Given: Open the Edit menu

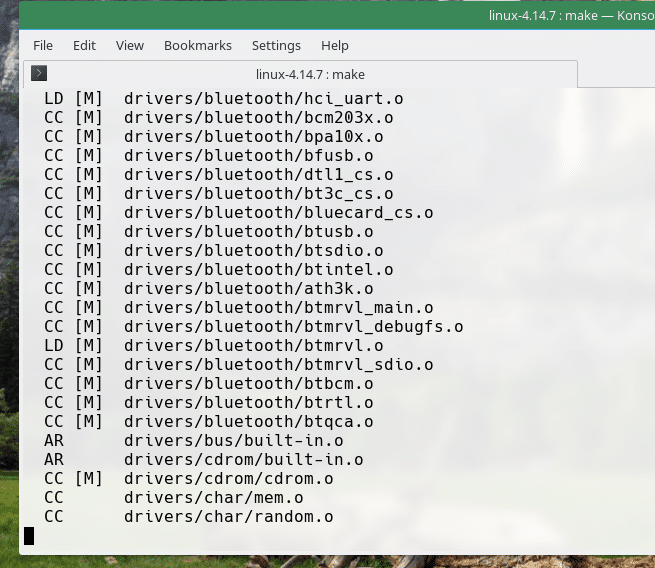Looking at the screenshot, I should [84, 45].
